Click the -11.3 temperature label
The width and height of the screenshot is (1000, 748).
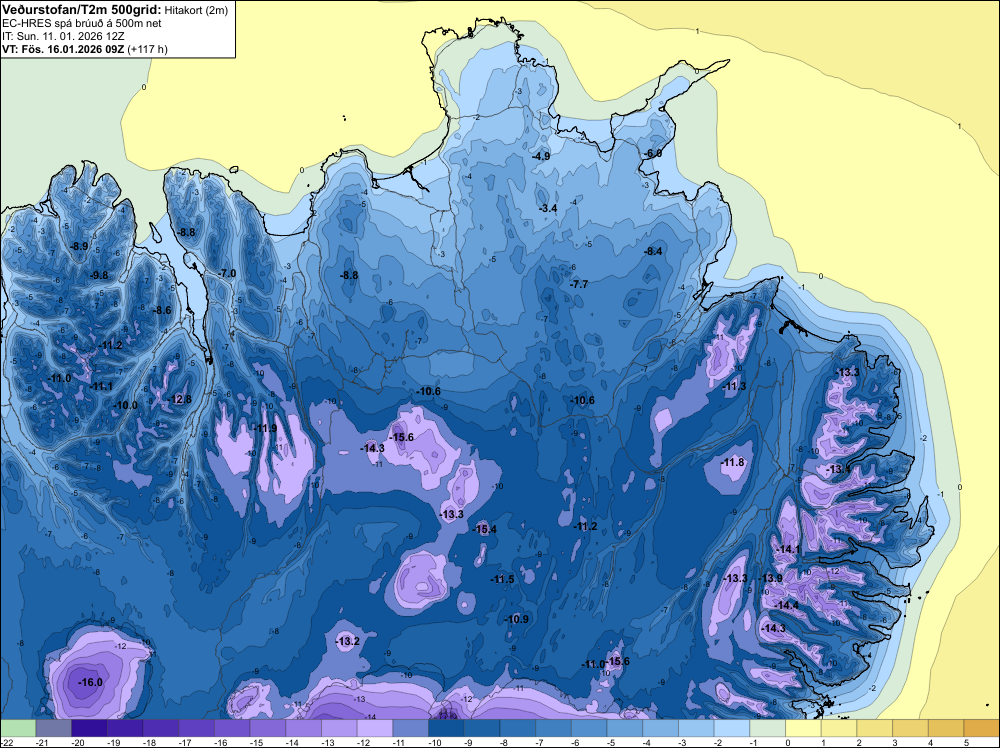pyautogui.click(x=733, y=386)
